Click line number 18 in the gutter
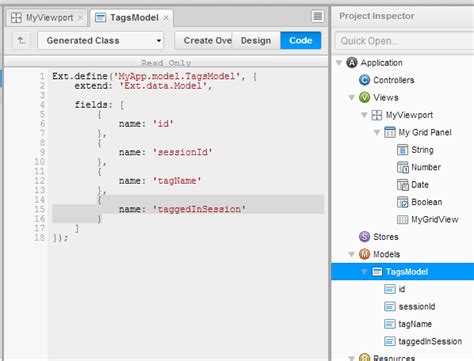The image size is (474, 361). 40,238
